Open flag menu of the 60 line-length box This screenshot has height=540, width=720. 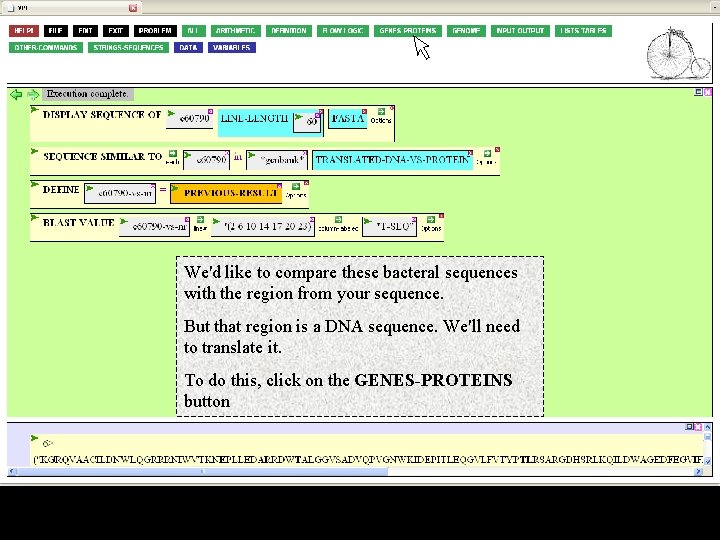298,117
